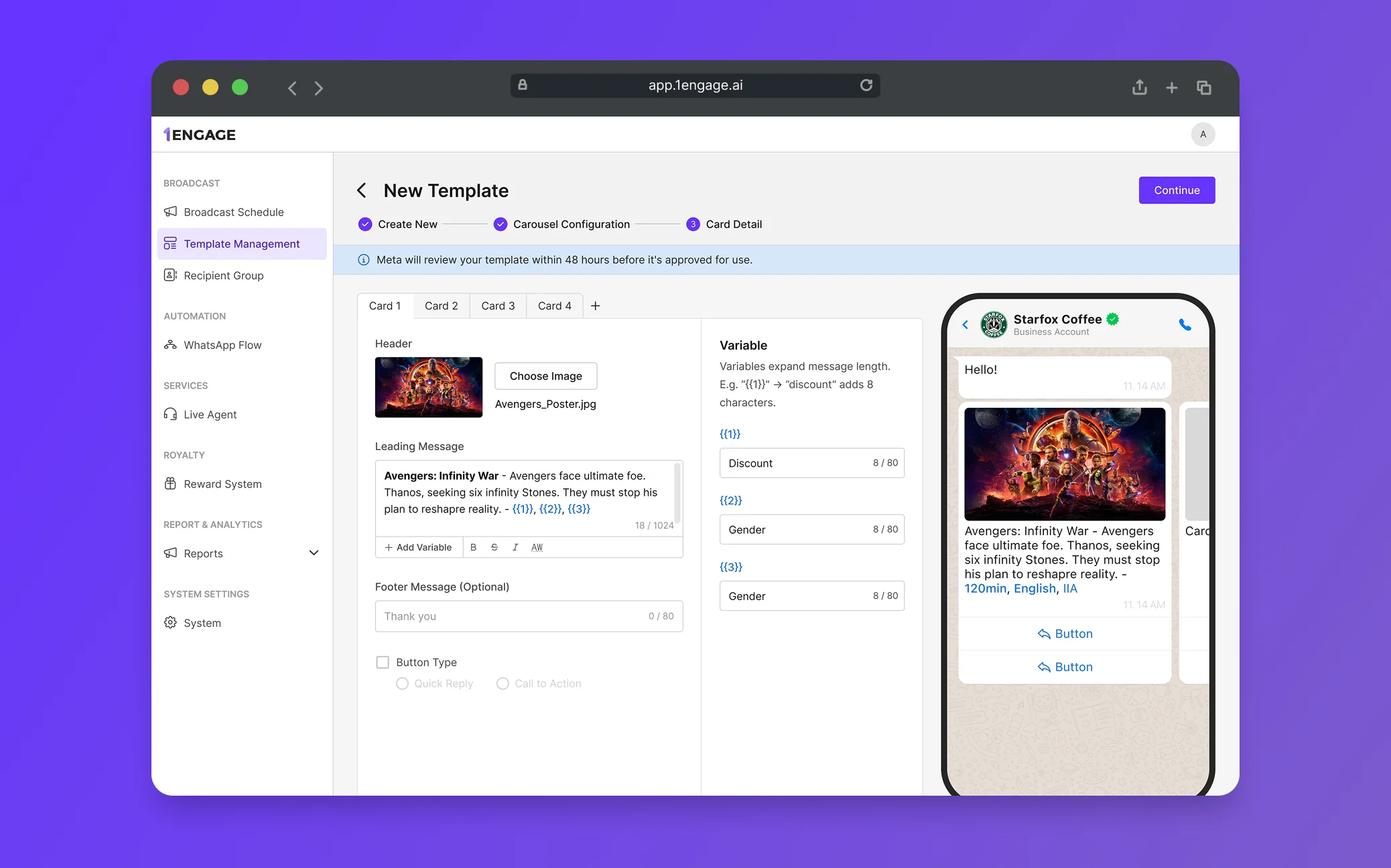Reload the page with refresh icon
Image resolution: width=1391 pixels, height=868 pixels.
(866, 85)
